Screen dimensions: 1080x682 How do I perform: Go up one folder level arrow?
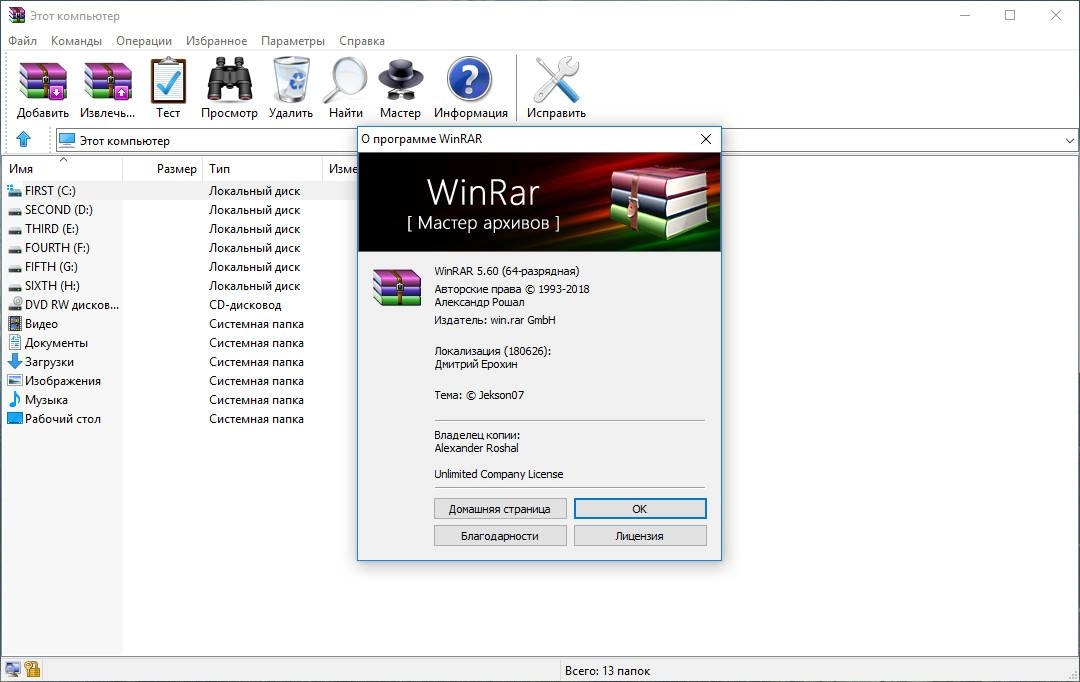coord(23,140)
